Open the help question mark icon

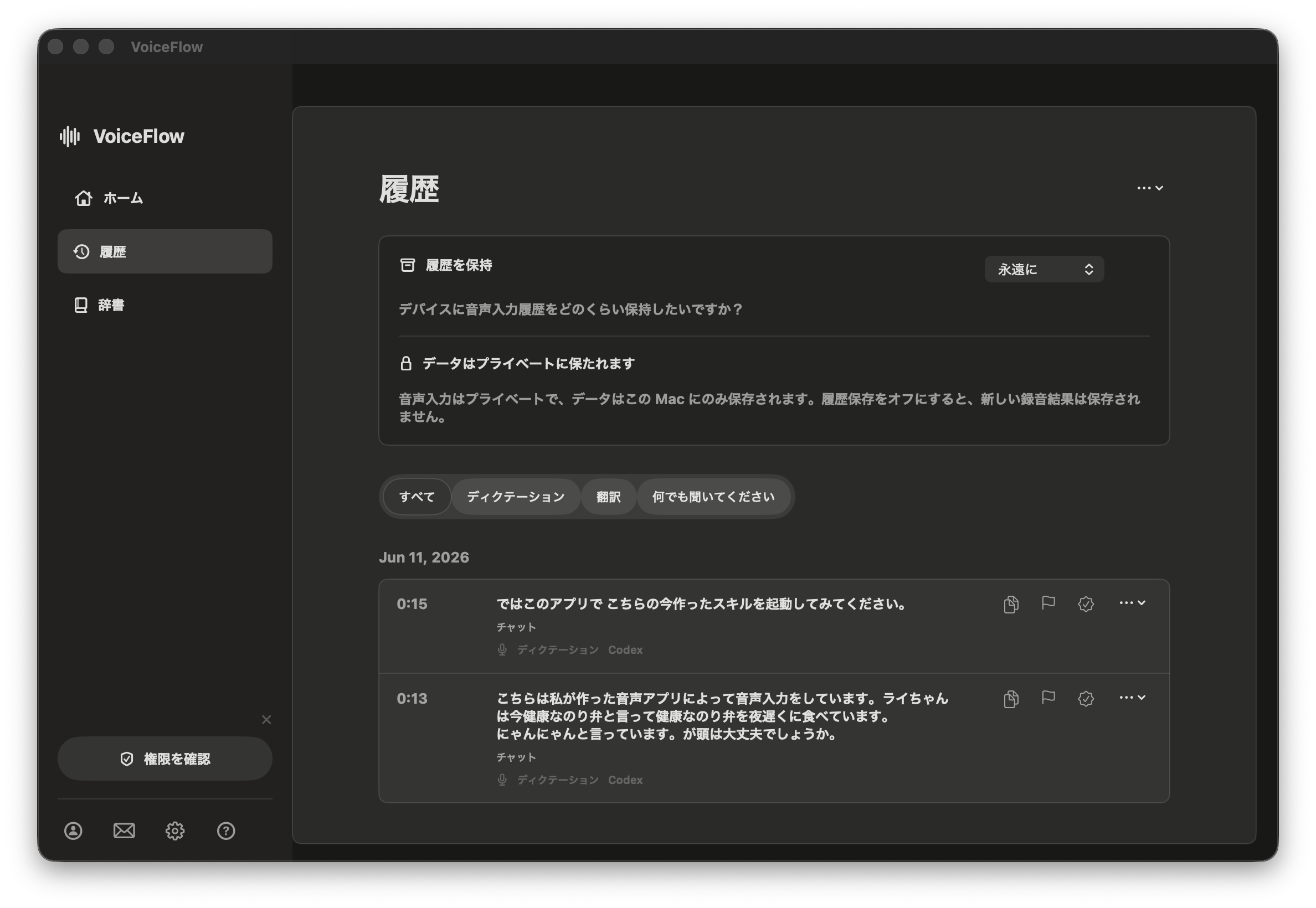tap(226, 830)
